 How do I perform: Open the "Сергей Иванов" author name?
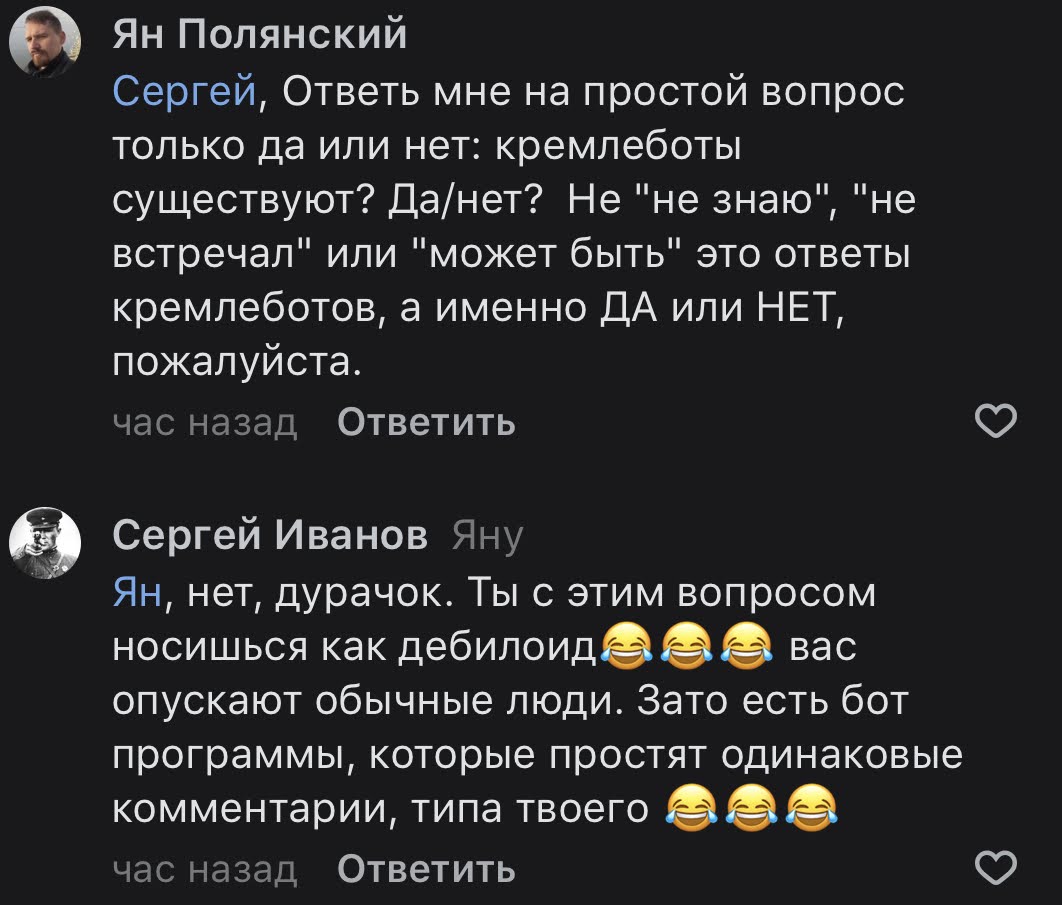(270, 535)
